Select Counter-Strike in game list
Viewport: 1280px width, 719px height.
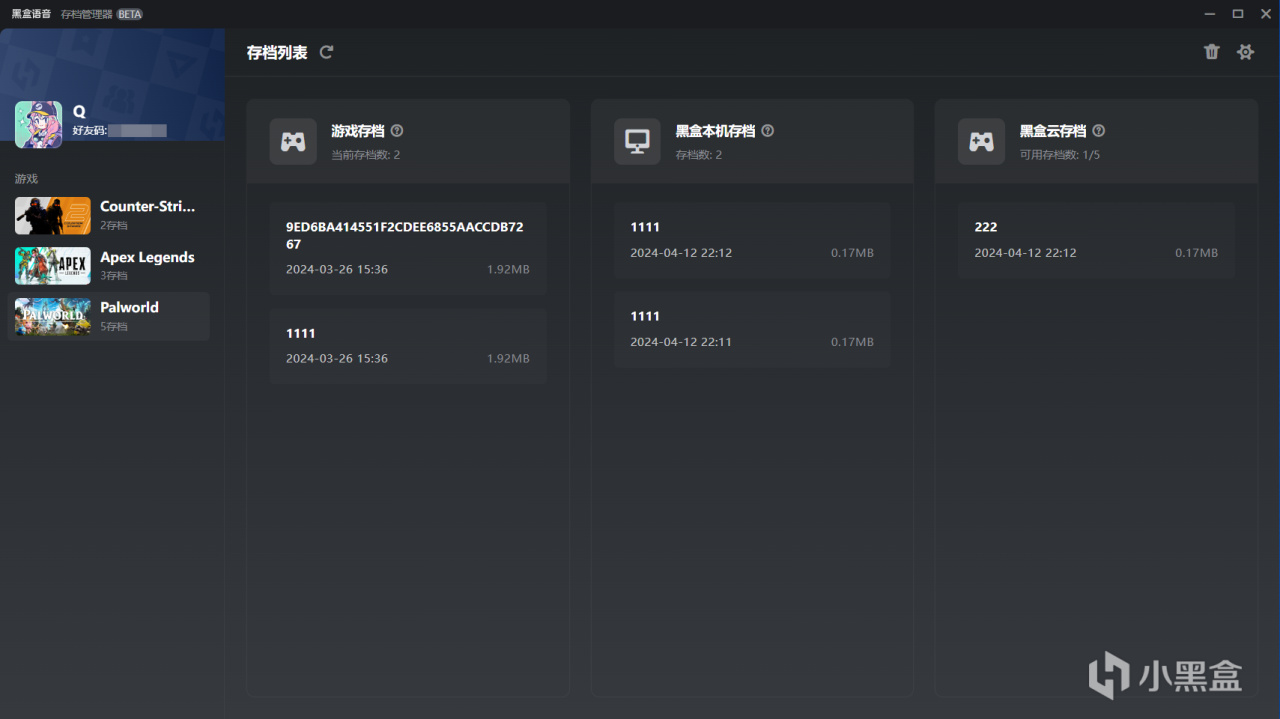(x=109, y=215)
